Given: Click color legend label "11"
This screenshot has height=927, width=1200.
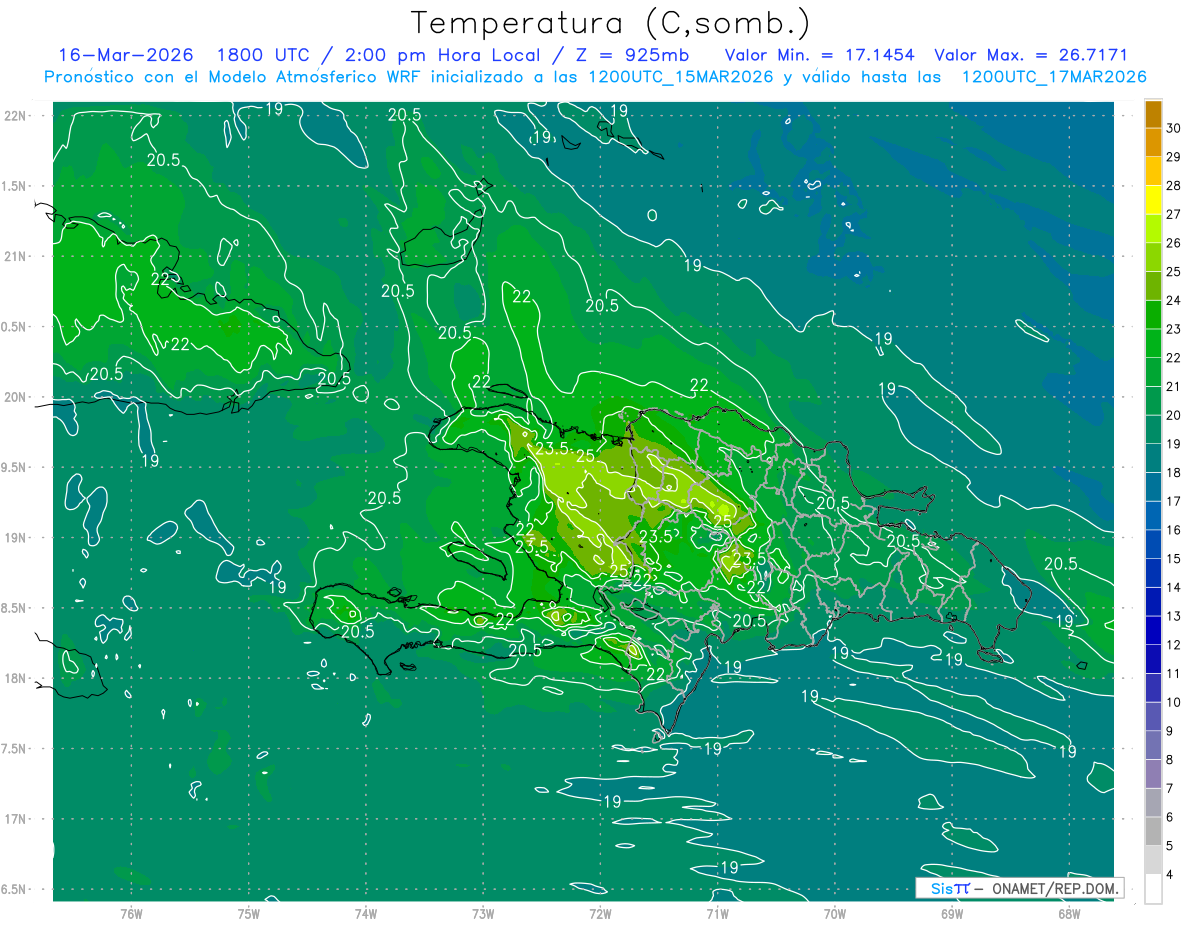Looking at the screenshot, I should 1174,673.
